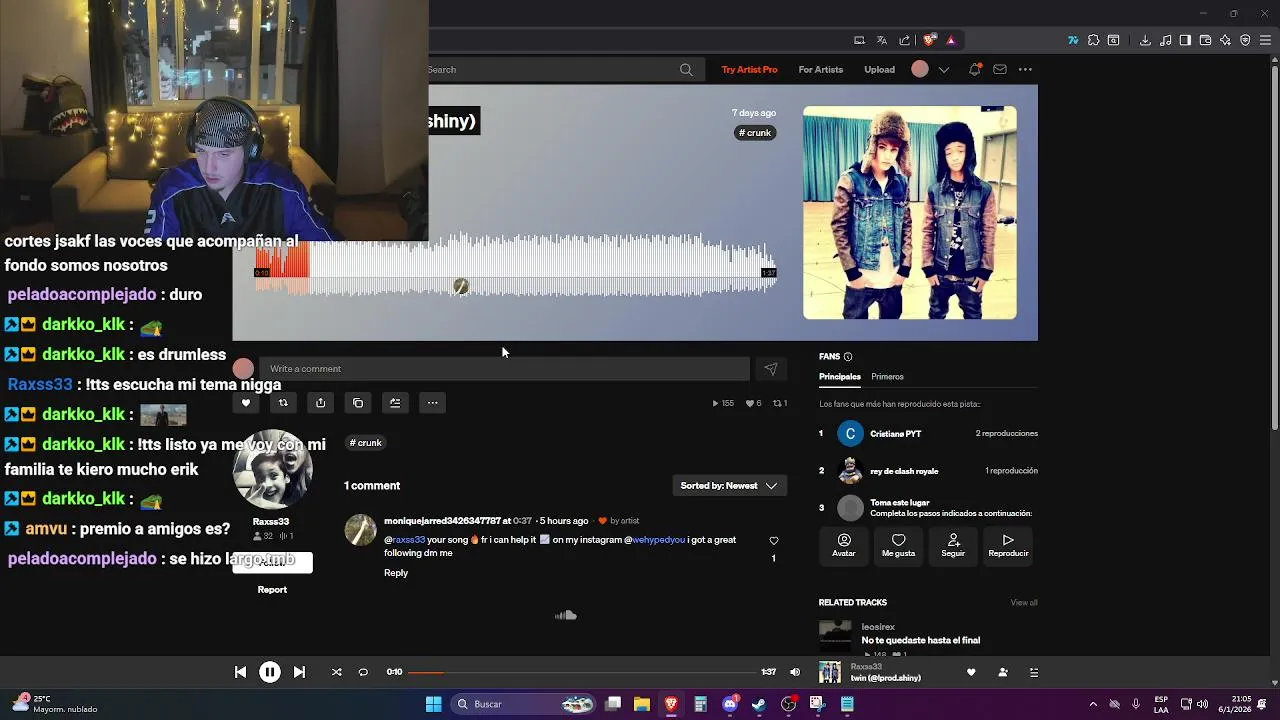The image size is (1280, 720).
Task: Switch to Principales fans tab
Action: [x=840, y=377]
